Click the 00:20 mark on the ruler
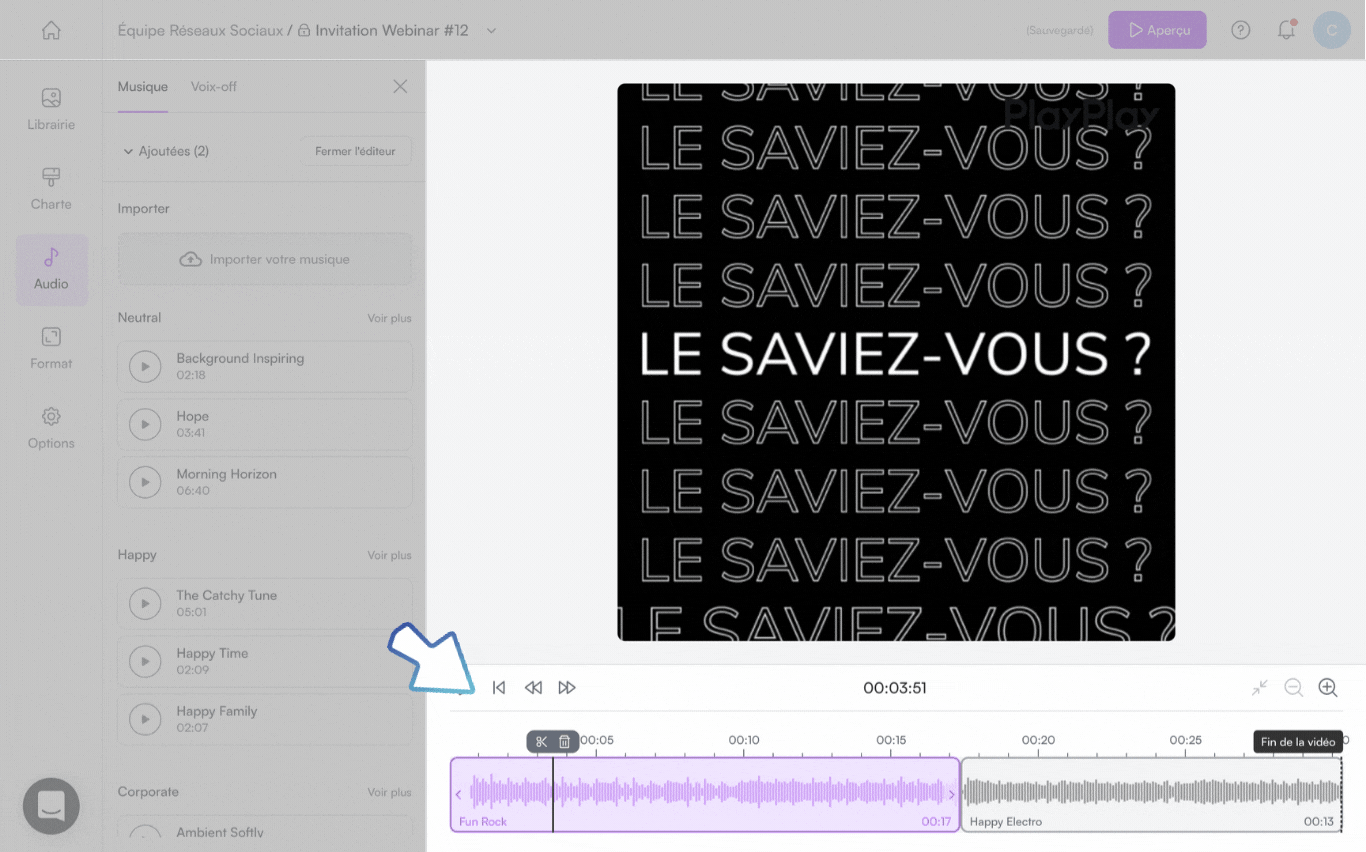1366x852 pixels. (1038, 741)
